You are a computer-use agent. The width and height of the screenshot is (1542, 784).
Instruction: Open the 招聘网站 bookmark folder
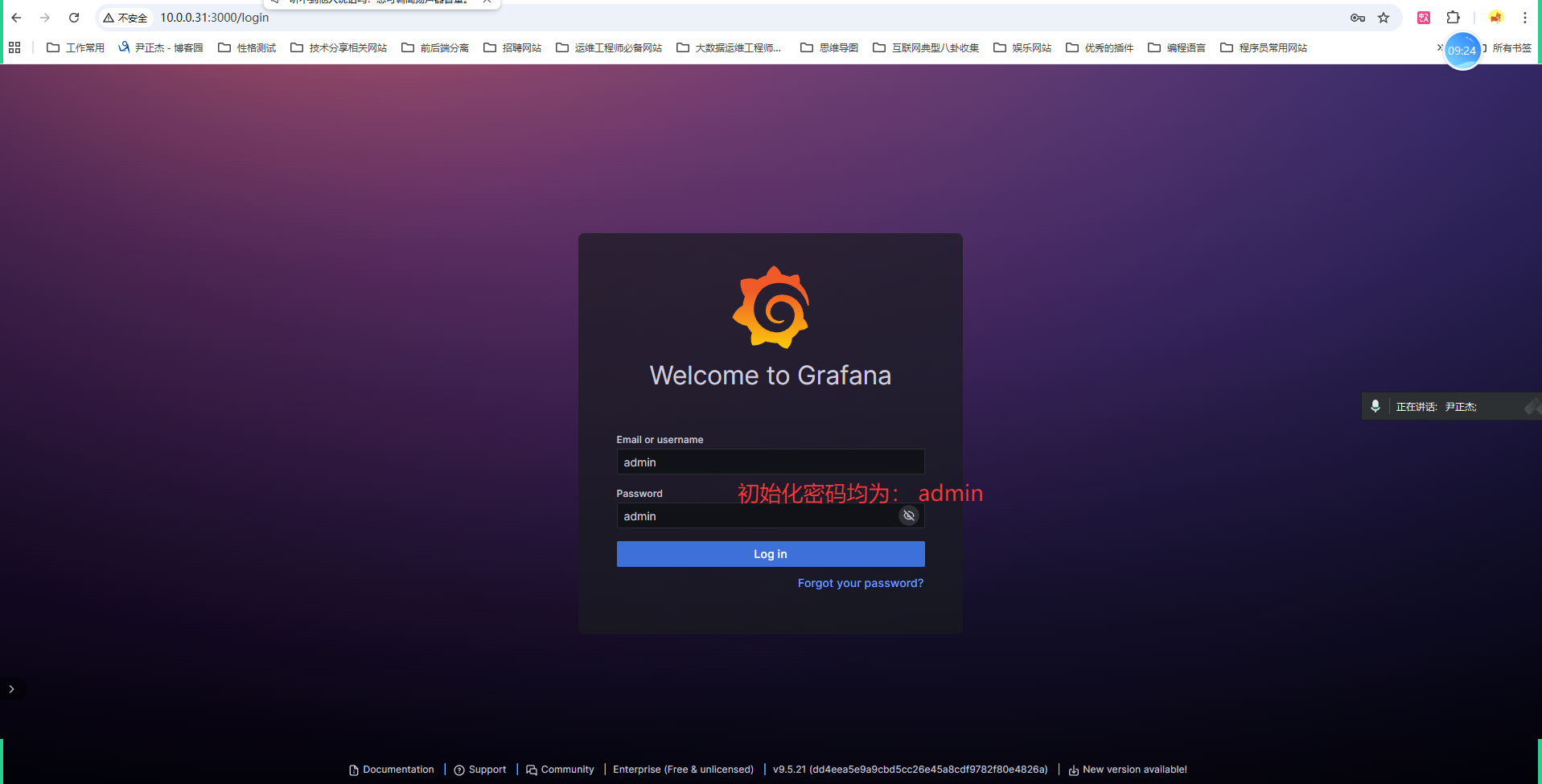512,47
